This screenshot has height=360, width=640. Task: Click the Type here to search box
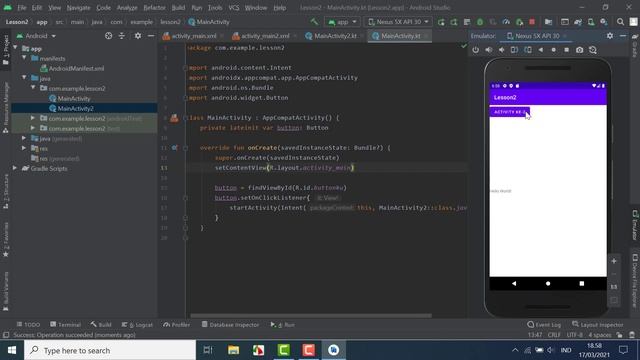point(110,350)
